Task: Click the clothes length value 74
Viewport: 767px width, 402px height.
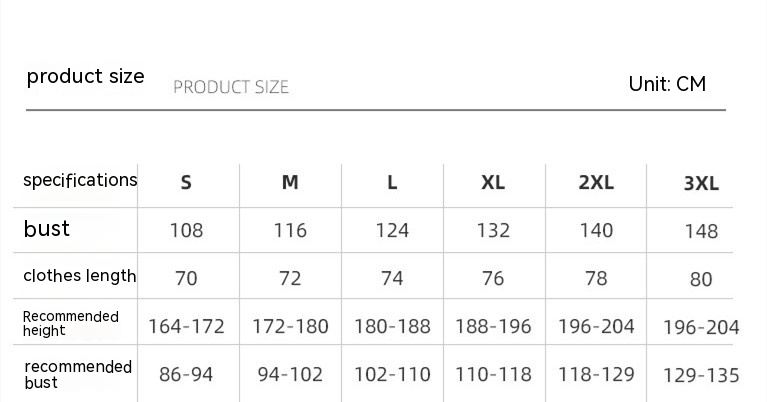Action: pyautogui.click(x=392, y=278)
